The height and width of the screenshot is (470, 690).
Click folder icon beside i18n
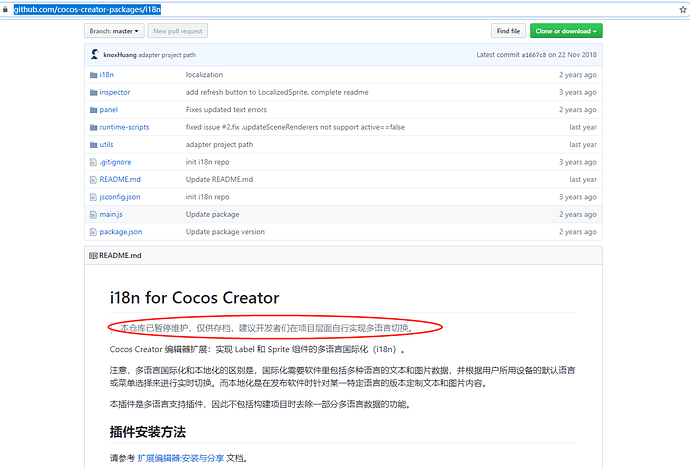pos(93,75)
